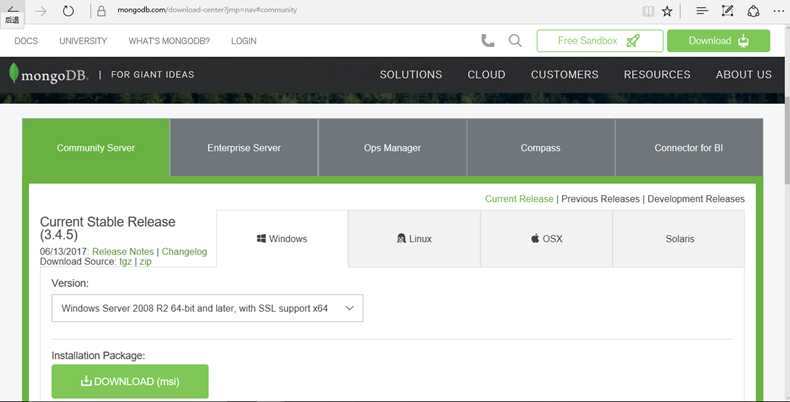Open browser more options ellipsis
The width and height of the screenshot is (790, 402).
tap(778, 11)
